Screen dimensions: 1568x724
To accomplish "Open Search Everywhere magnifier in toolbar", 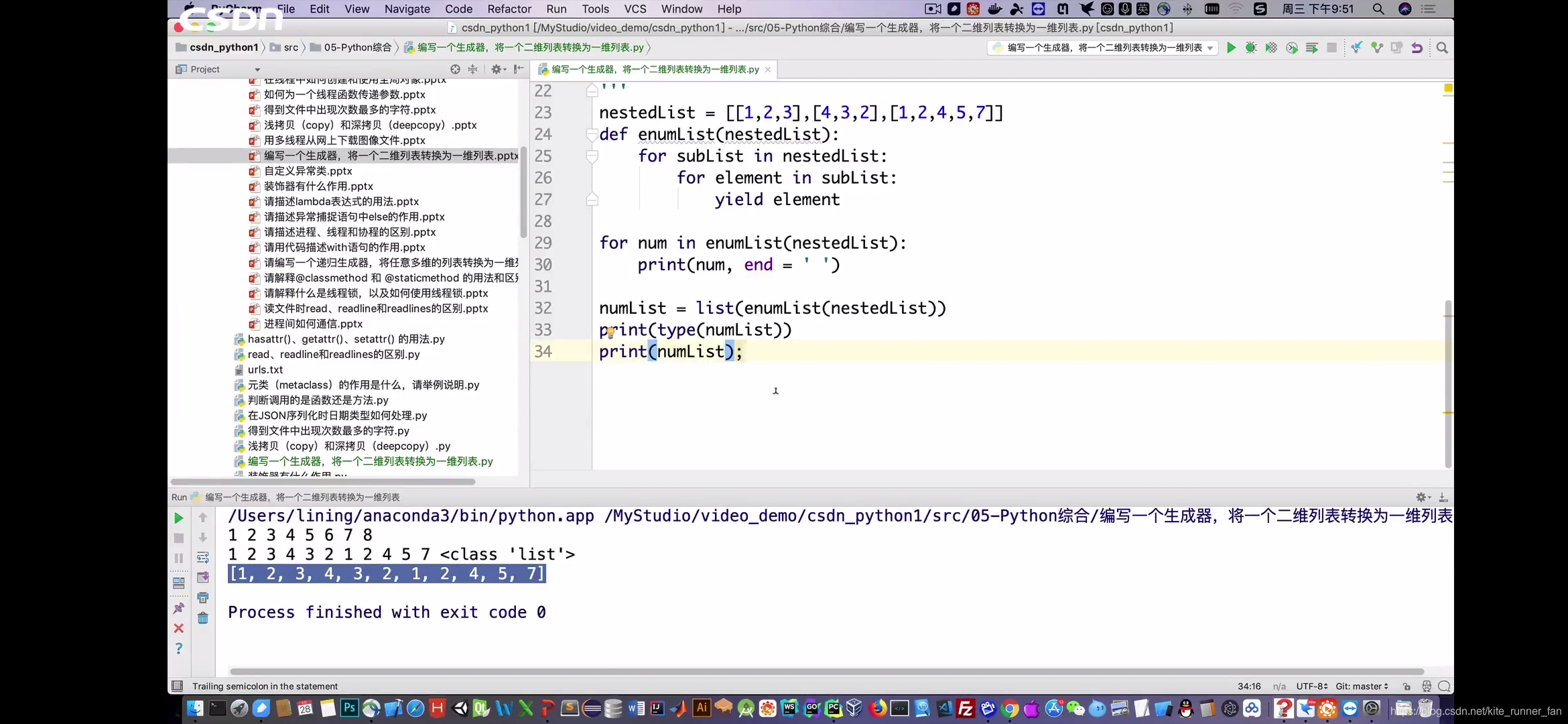I will [1442, 48].
